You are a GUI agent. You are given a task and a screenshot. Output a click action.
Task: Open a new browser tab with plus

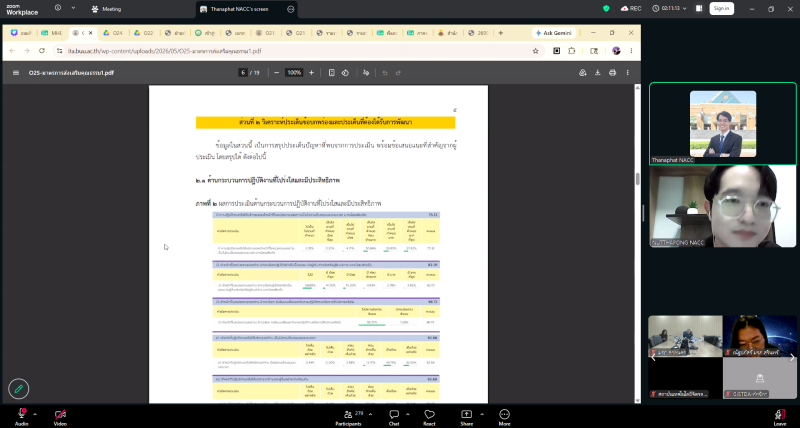(x=501, y=33)
